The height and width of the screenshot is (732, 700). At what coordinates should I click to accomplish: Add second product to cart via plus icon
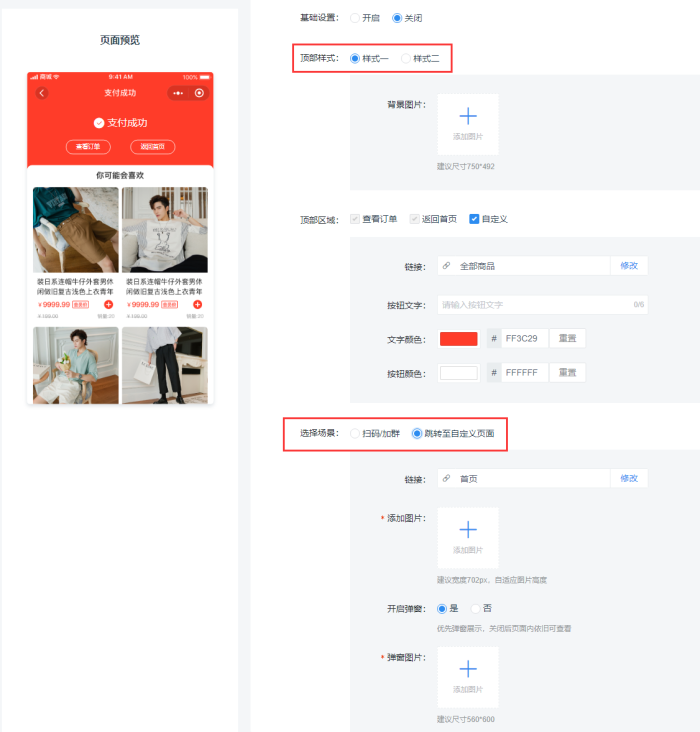point(198,305)
